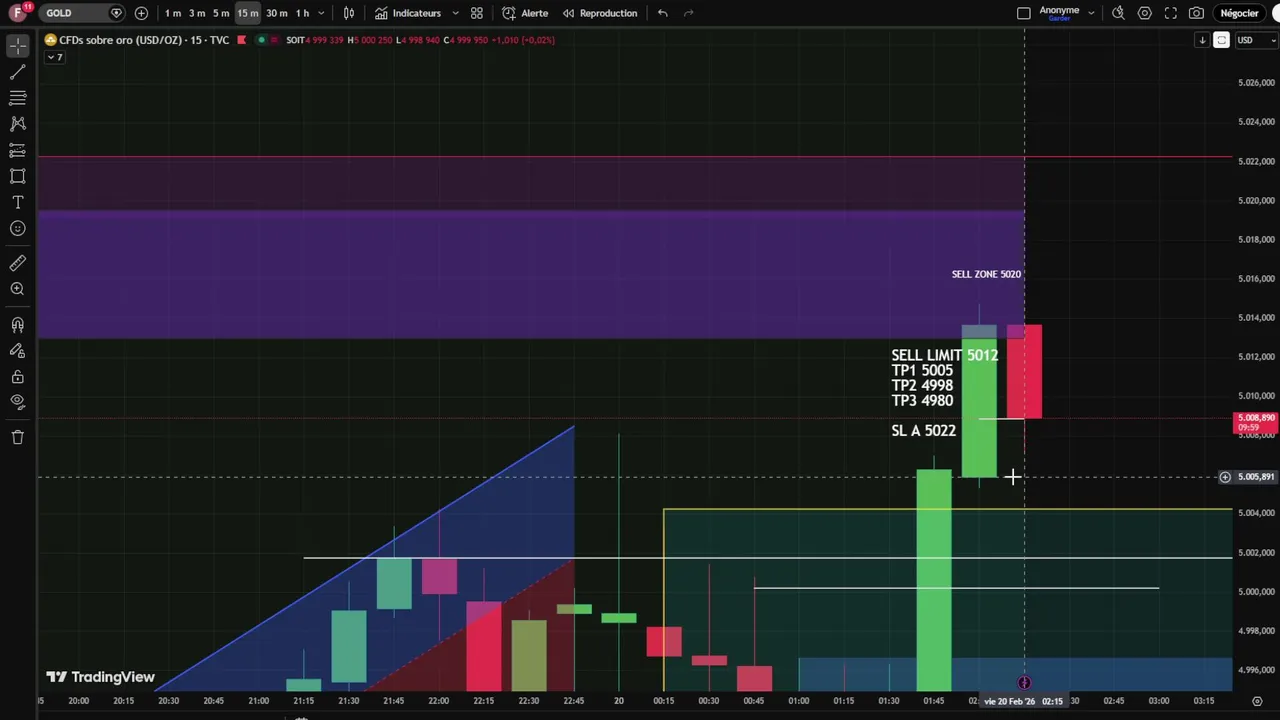
Task: Undo the last chart action
Action: click(663, 13)
